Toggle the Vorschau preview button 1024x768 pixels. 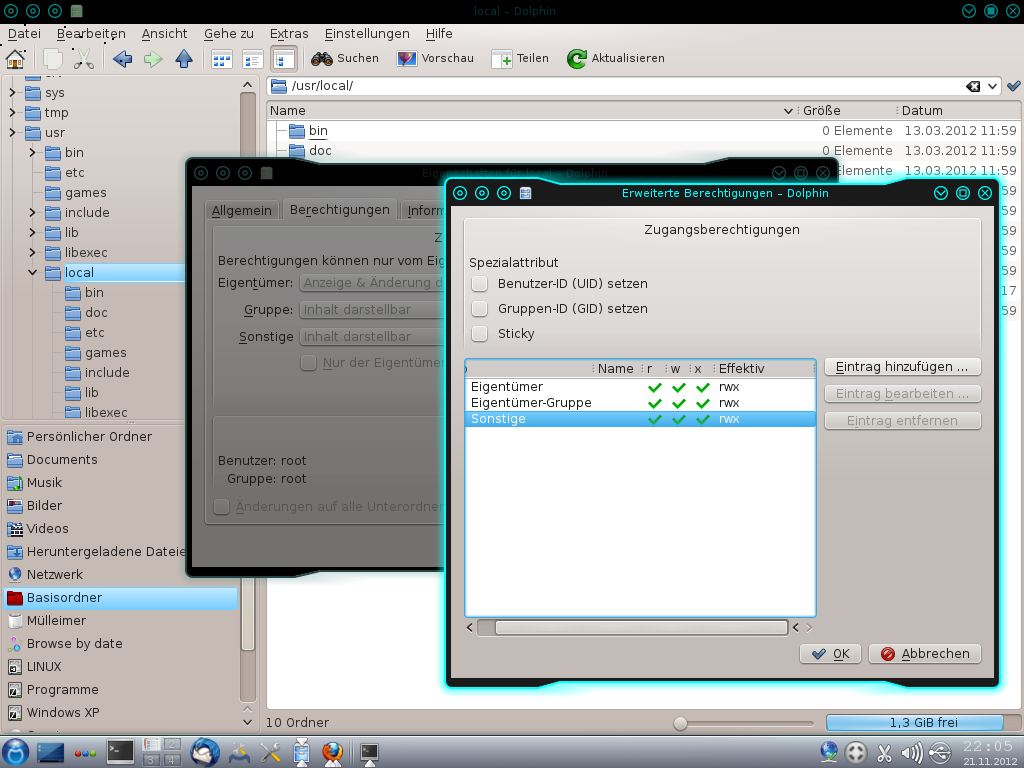(x=435, y=58)
